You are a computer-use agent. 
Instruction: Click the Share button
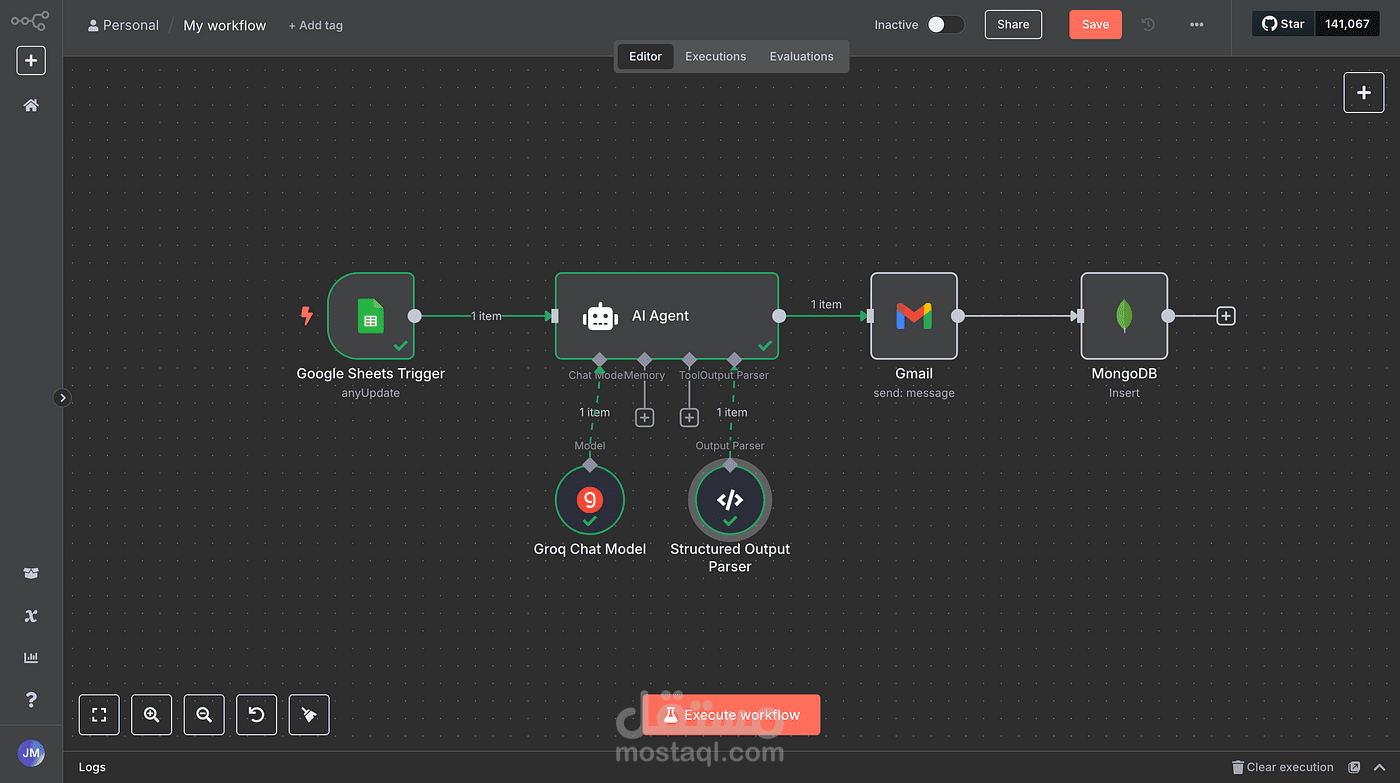(x=1013, y=25)
